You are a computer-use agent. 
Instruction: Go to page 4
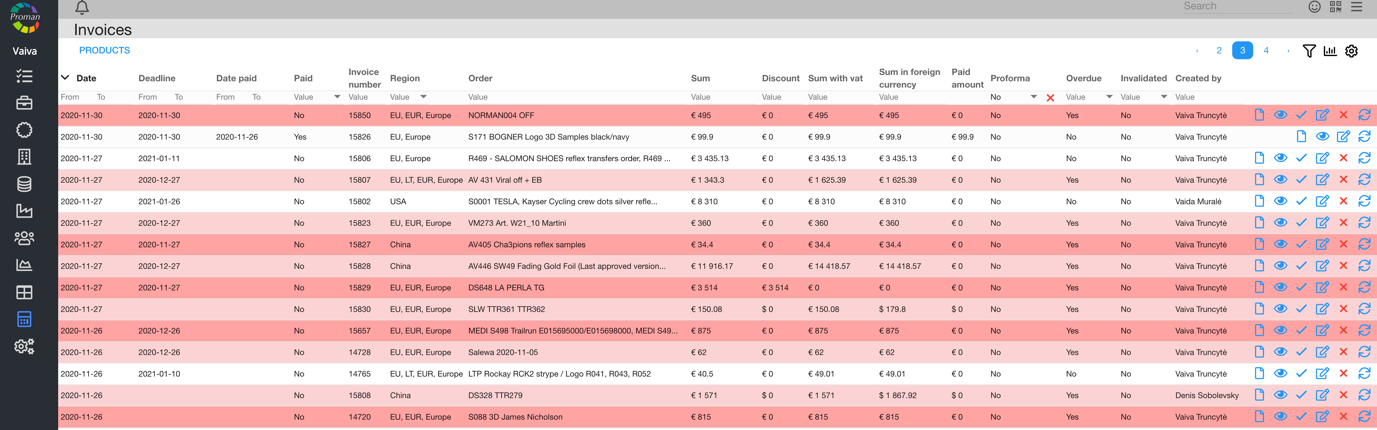(x=1266, y=51)
